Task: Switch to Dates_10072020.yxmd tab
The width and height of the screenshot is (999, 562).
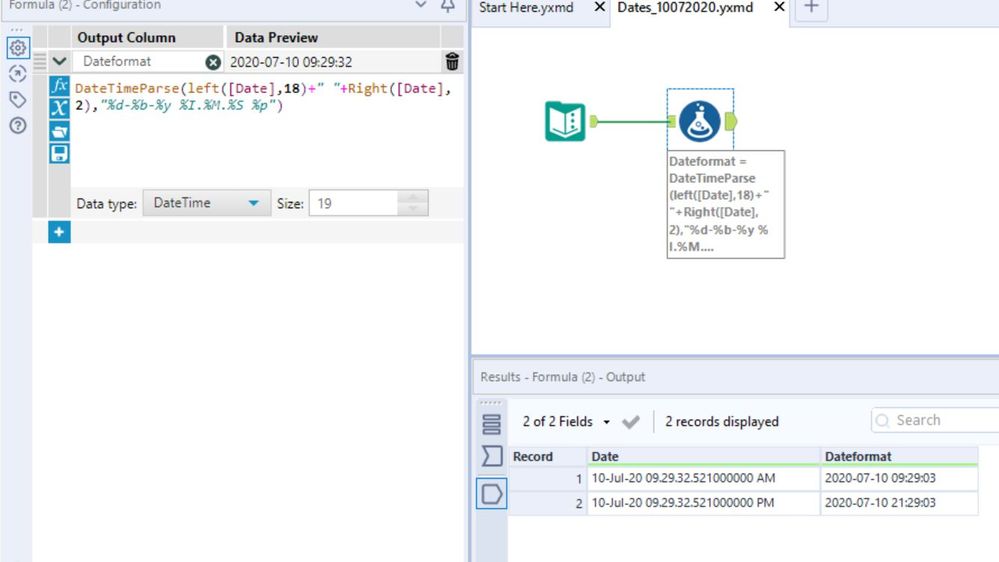Action: click(x=685, y=8)
